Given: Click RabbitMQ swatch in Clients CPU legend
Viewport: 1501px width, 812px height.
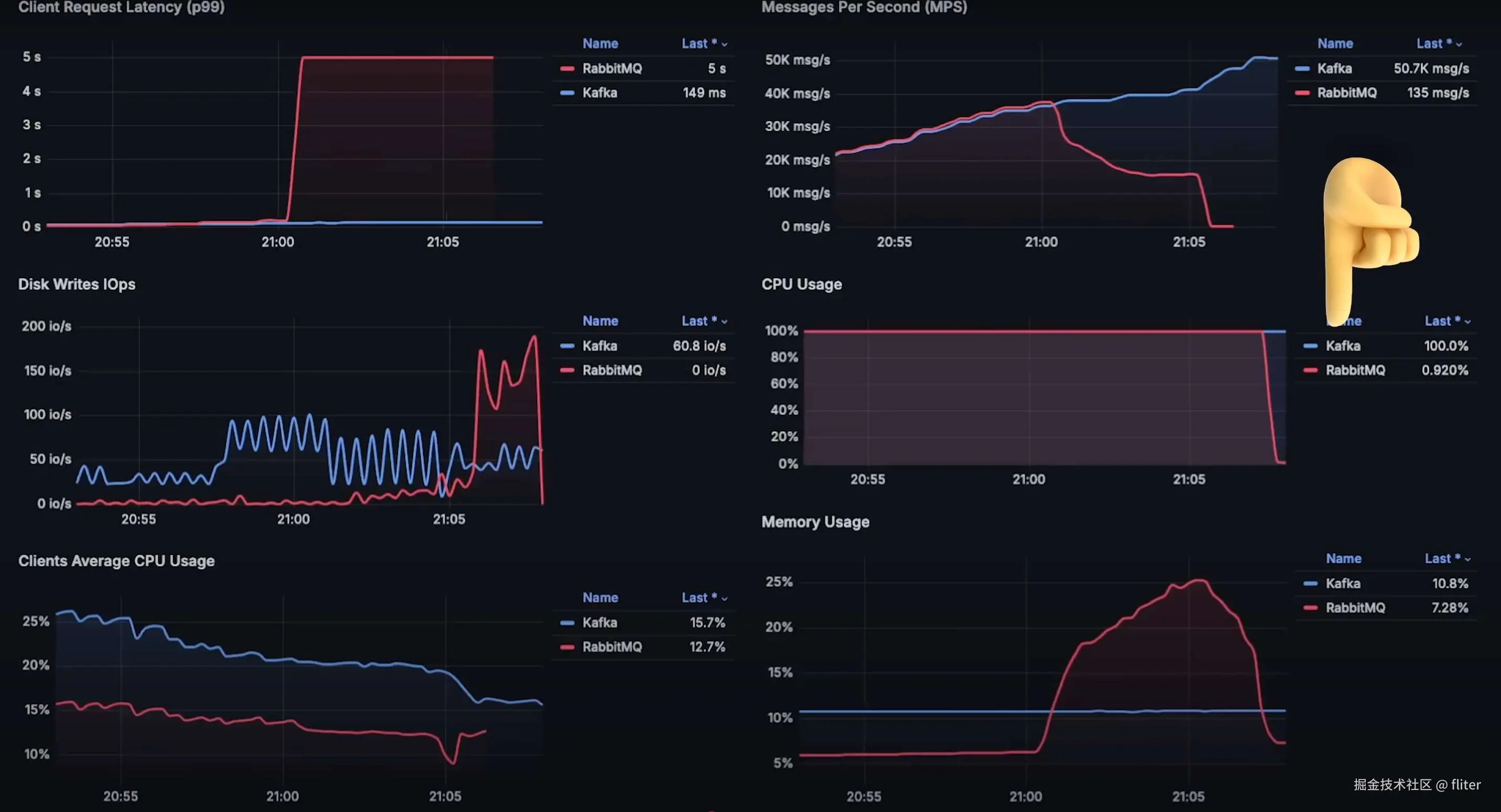Looking at the screenshot, I should point(567,647).
